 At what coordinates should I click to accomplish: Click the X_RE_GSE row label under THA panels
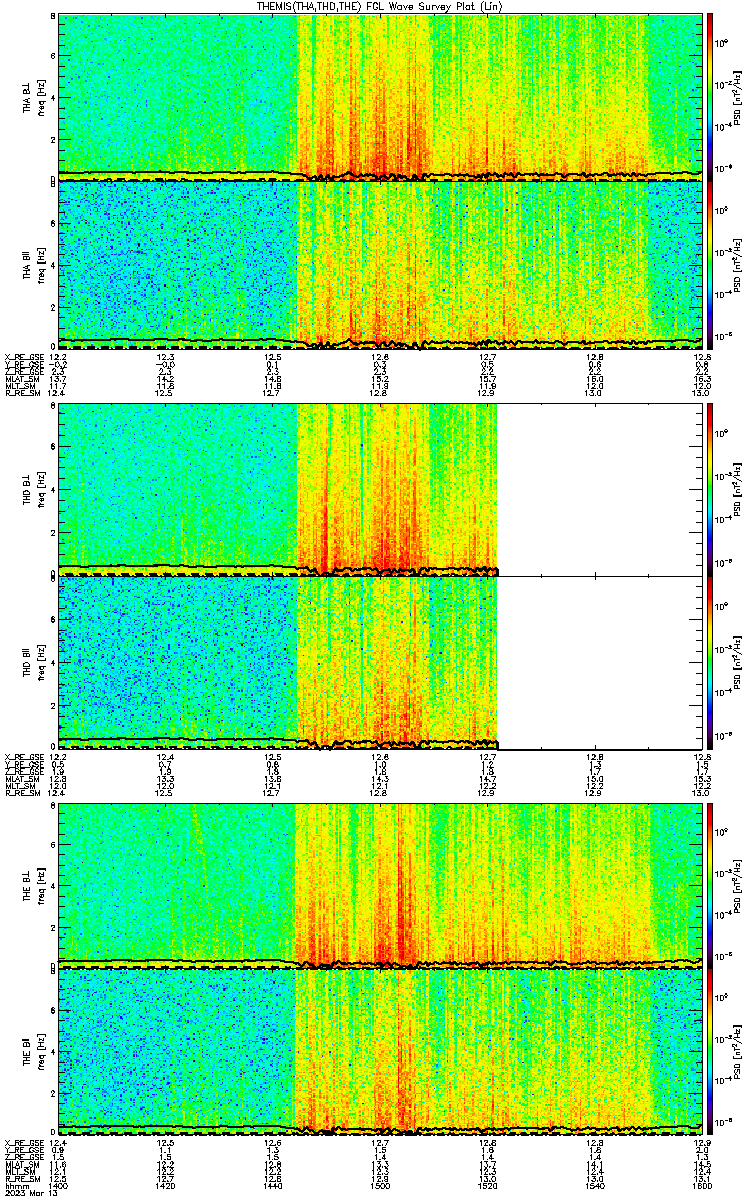[x=22, y=356]
